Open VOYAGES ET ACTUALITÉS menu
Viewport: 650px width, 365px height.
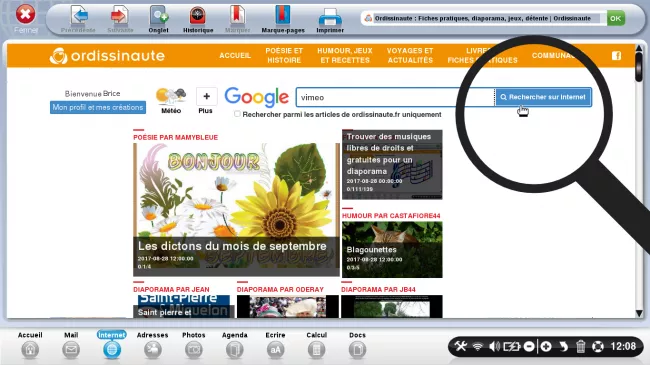pyautogui.click(x=410, y=56)
